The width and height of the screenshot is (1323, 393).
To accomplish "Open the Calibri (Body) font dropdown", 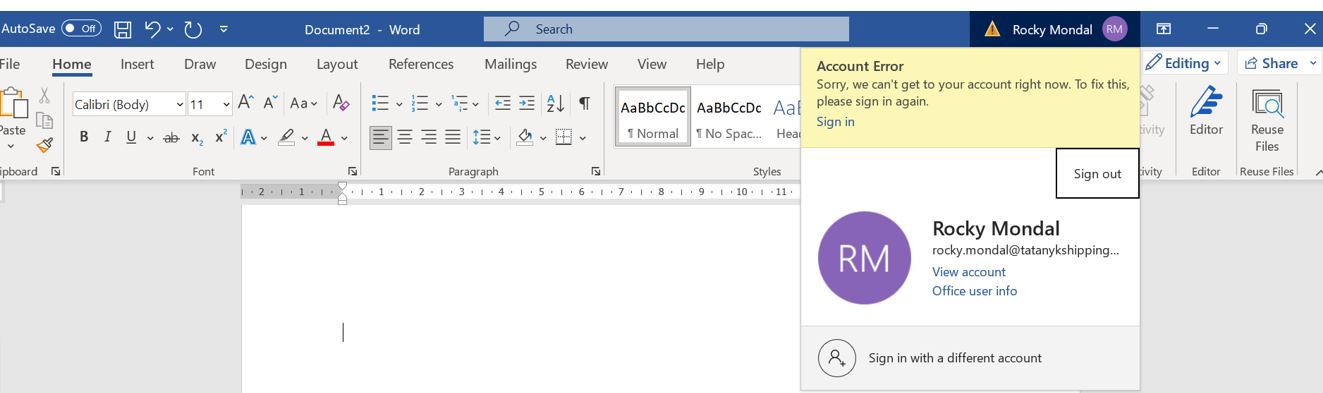I will [180, 104].
